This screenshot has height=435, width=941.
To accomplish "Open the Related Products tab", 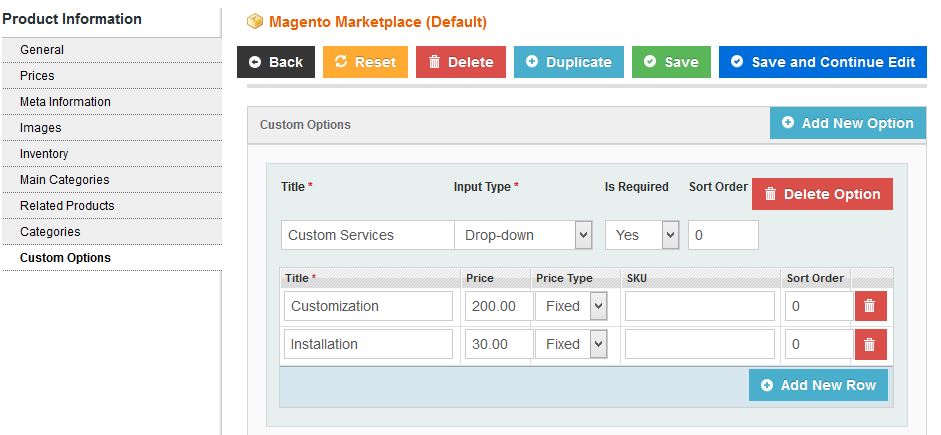I will (x=112, y=206).
